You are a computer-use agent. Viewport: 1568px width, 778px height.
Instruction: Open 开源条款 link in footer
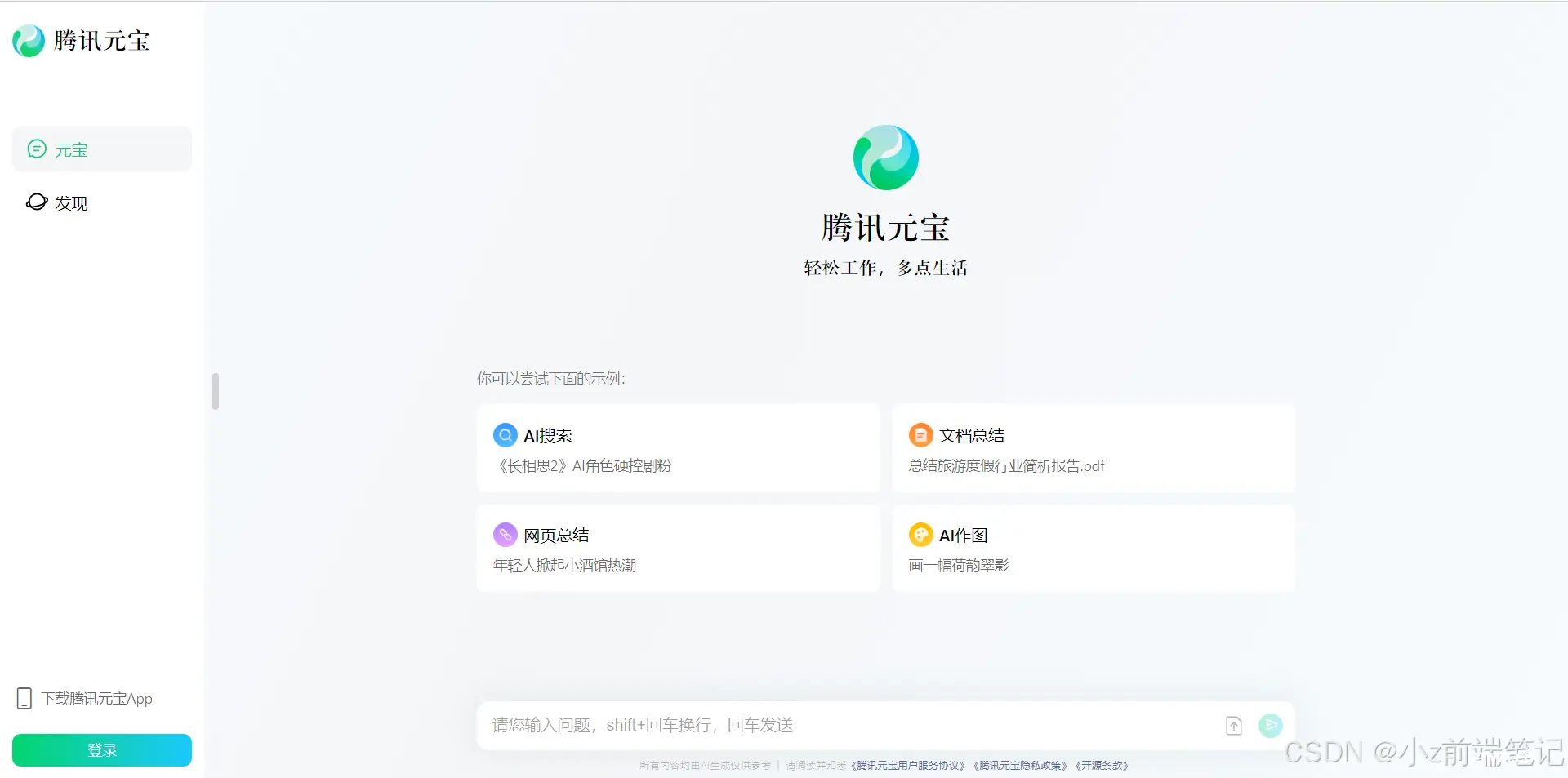(1102, 766)
